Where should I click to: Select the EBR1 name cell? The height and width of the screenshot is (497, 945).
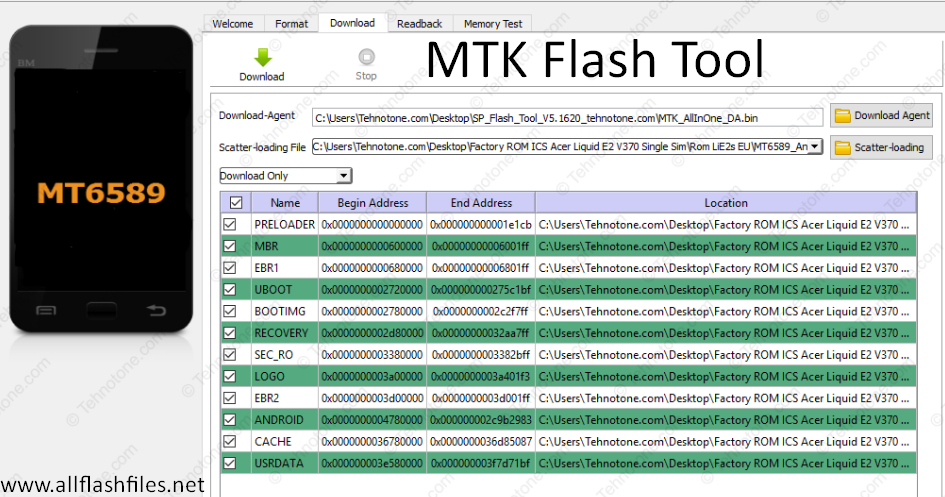point(284,268)
